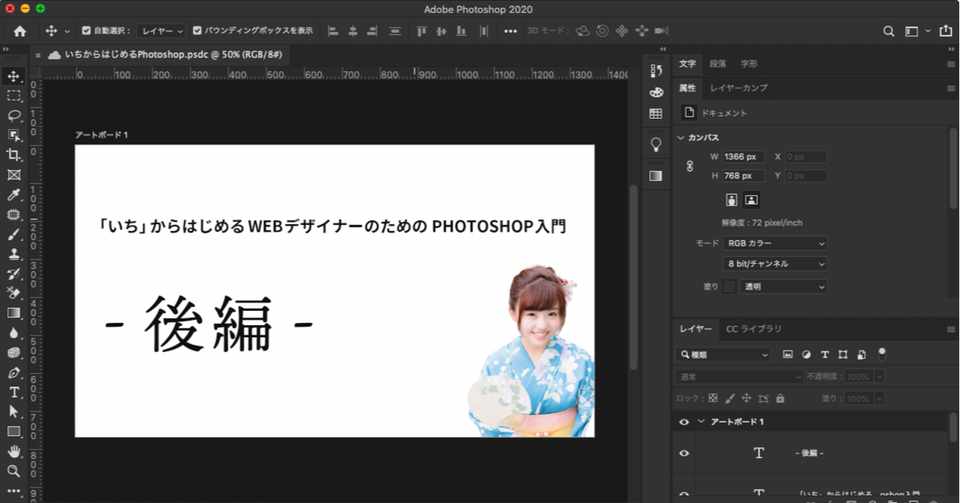Select the Dodge tool
This screenshot has height=503, width=960.
(x=13, y=353)
